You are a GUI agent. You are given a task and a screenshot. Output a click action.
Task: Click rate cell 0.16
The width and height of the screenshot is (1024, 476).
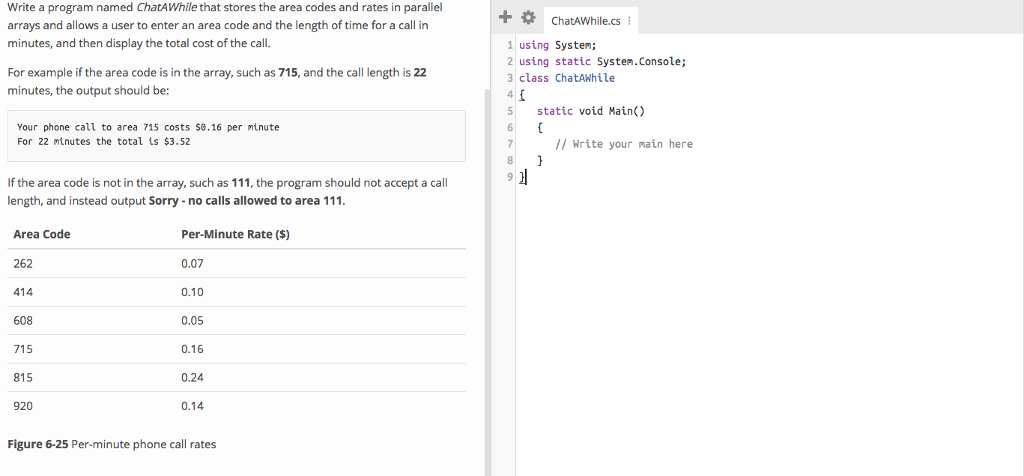pos(193,349)
